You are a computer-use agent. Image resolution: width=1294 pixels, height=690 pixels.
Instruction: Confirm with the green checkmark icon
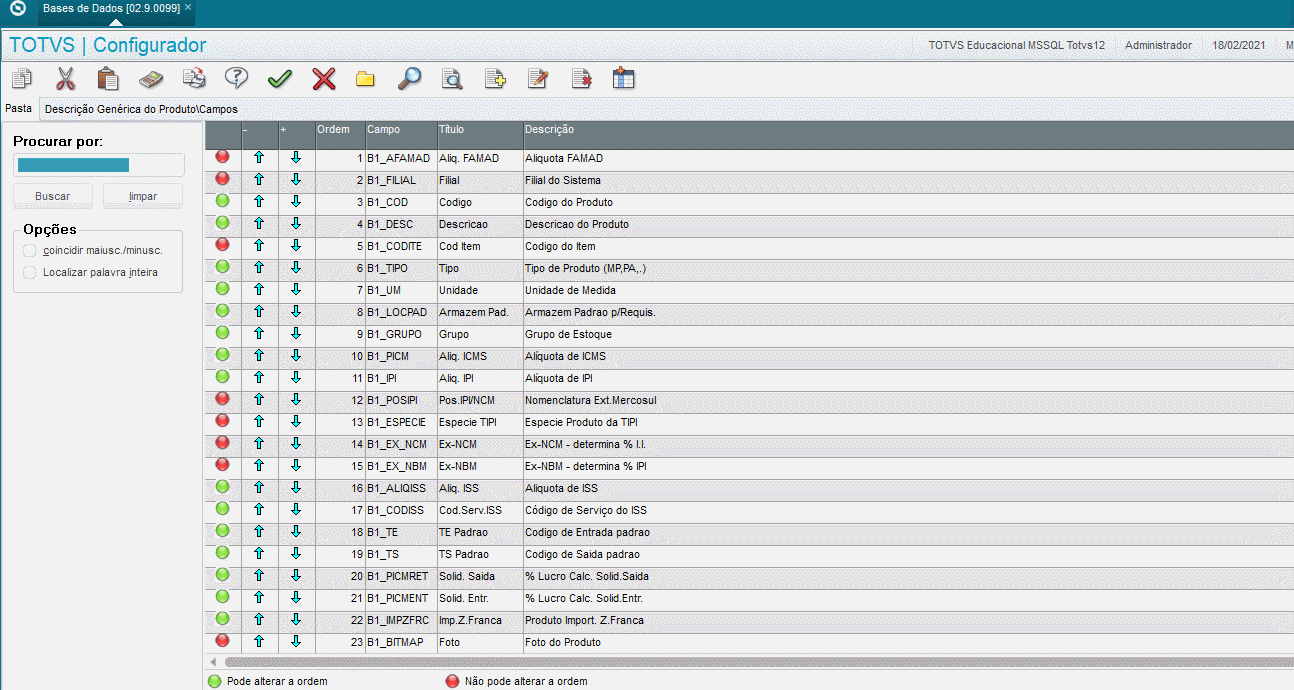(x=279, y=79)
